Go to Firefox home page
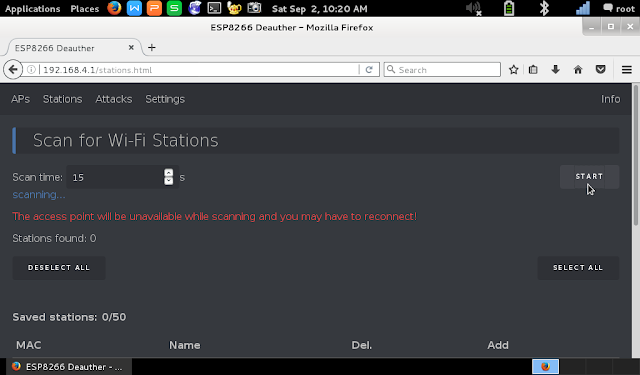The width and height of the screenshot is (640, 375). 578,70
